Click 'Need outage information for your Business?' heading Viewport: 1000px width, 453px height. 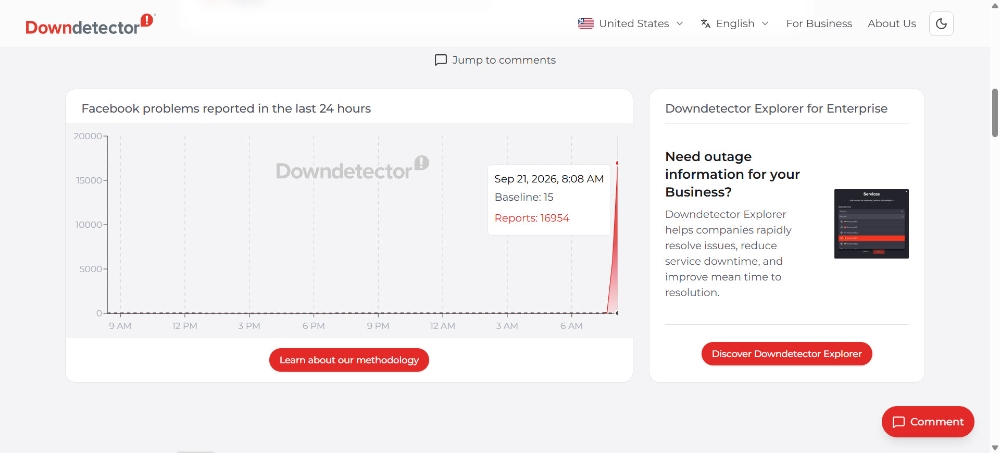732,174
